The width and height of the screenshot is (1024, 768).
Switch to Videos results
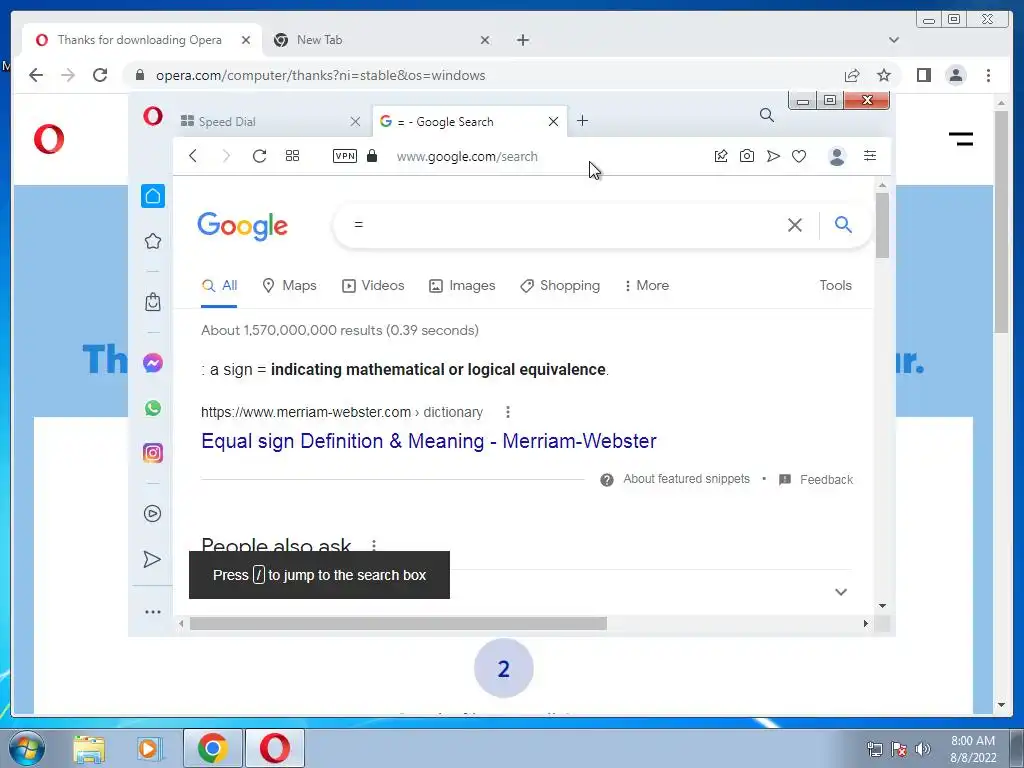tap(374, 285)
